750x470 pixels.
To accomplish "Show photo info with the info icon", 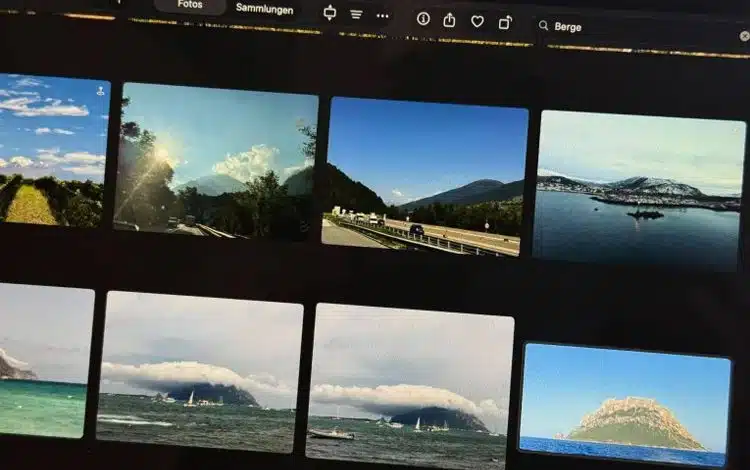I will click(x=423, y=18).
